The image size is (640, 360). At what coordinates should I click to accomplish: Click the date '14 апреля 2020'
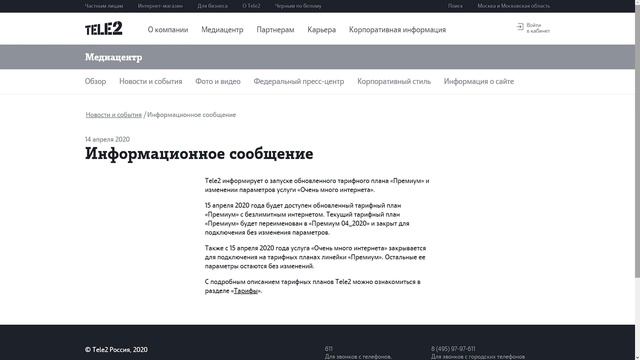[107, 139]
